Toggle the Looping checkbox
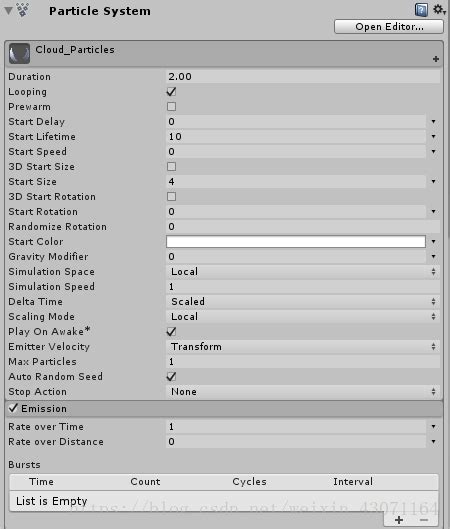This screenshot has height=529, width=450. coord(171,91)
